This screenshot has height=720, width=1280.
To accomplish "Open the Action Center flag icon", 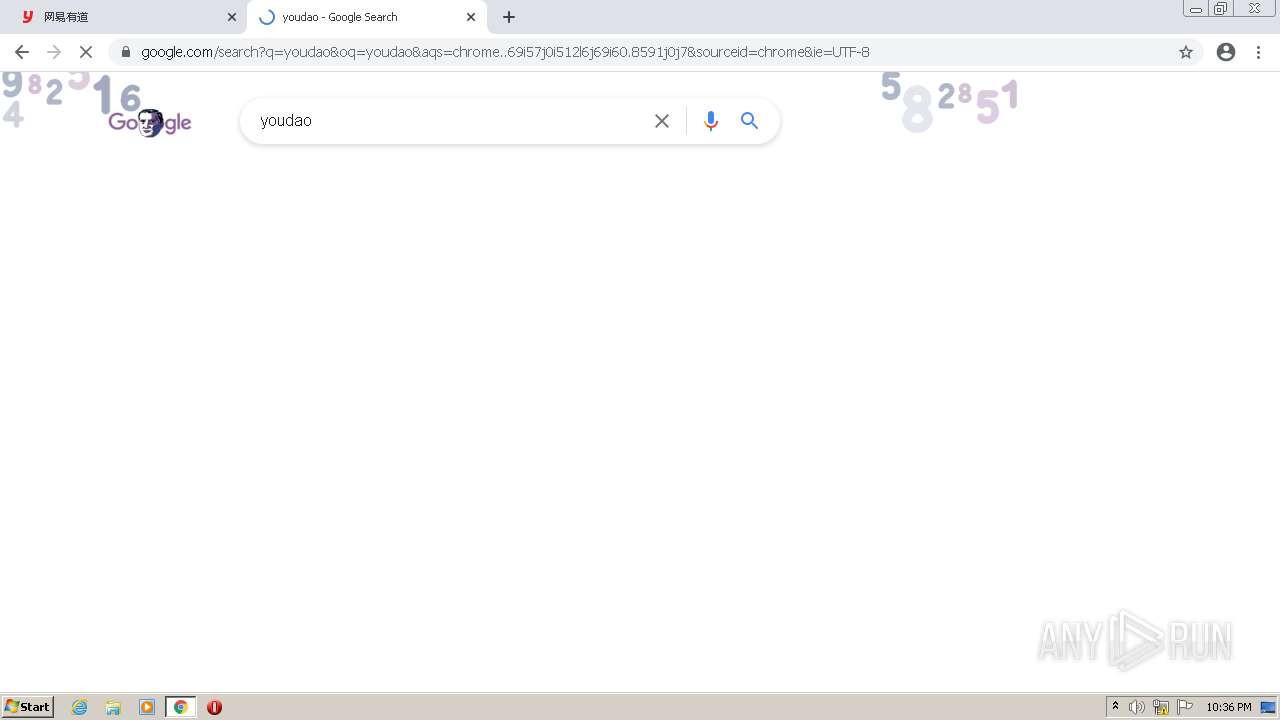I will coord(1185,707).
